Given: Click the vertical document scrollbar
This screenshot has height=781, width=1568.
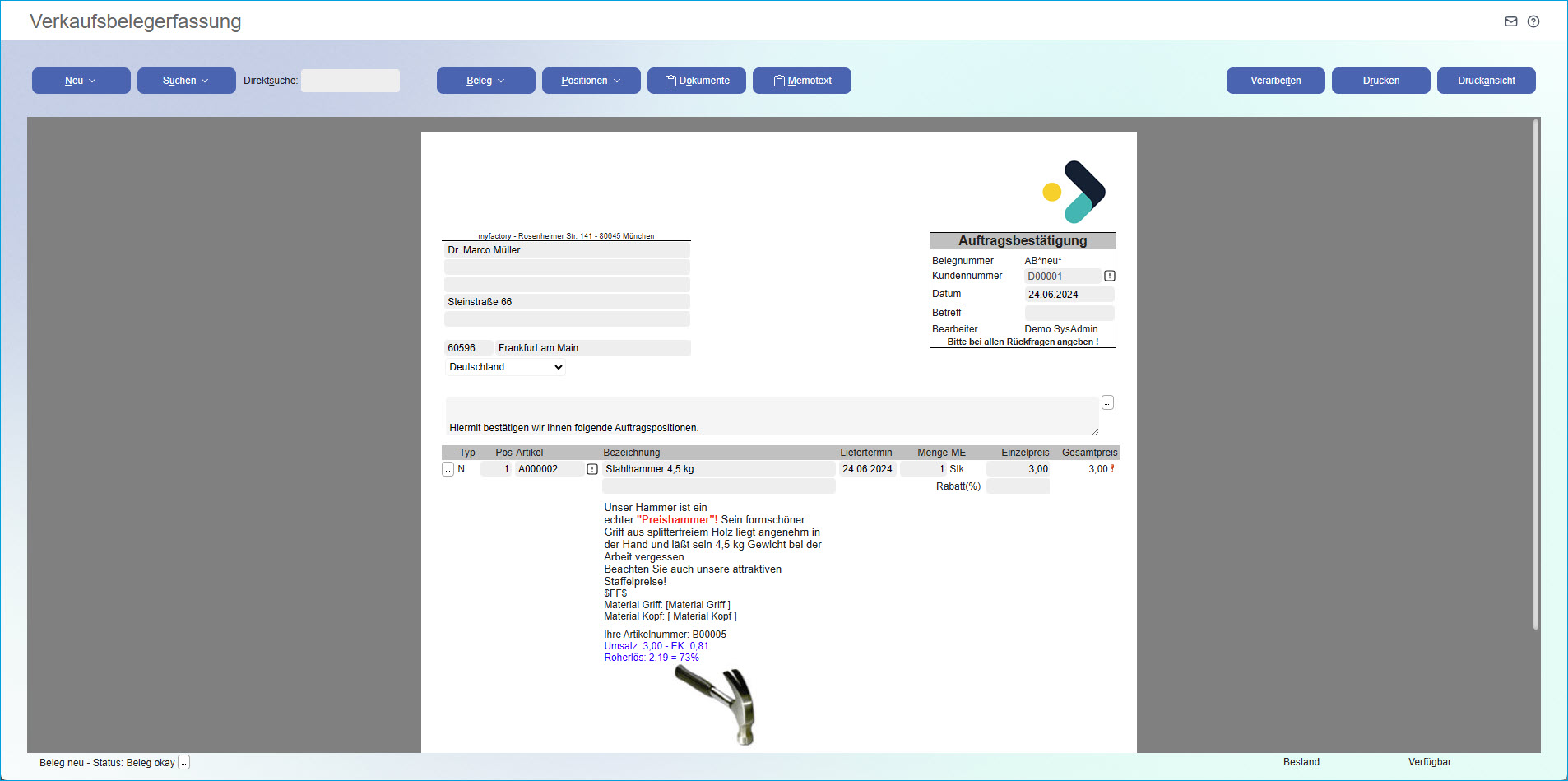Looking at the screenshot, I should click(1536, 374).
